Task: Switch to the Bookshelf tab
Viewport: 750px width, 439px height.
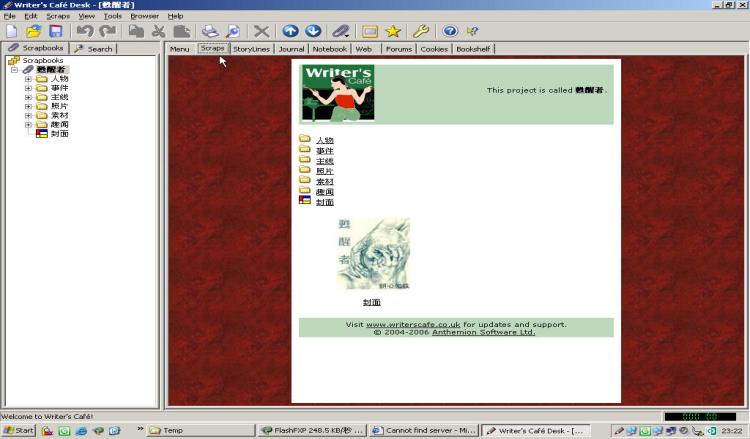Action: click(x=474, y=49)
